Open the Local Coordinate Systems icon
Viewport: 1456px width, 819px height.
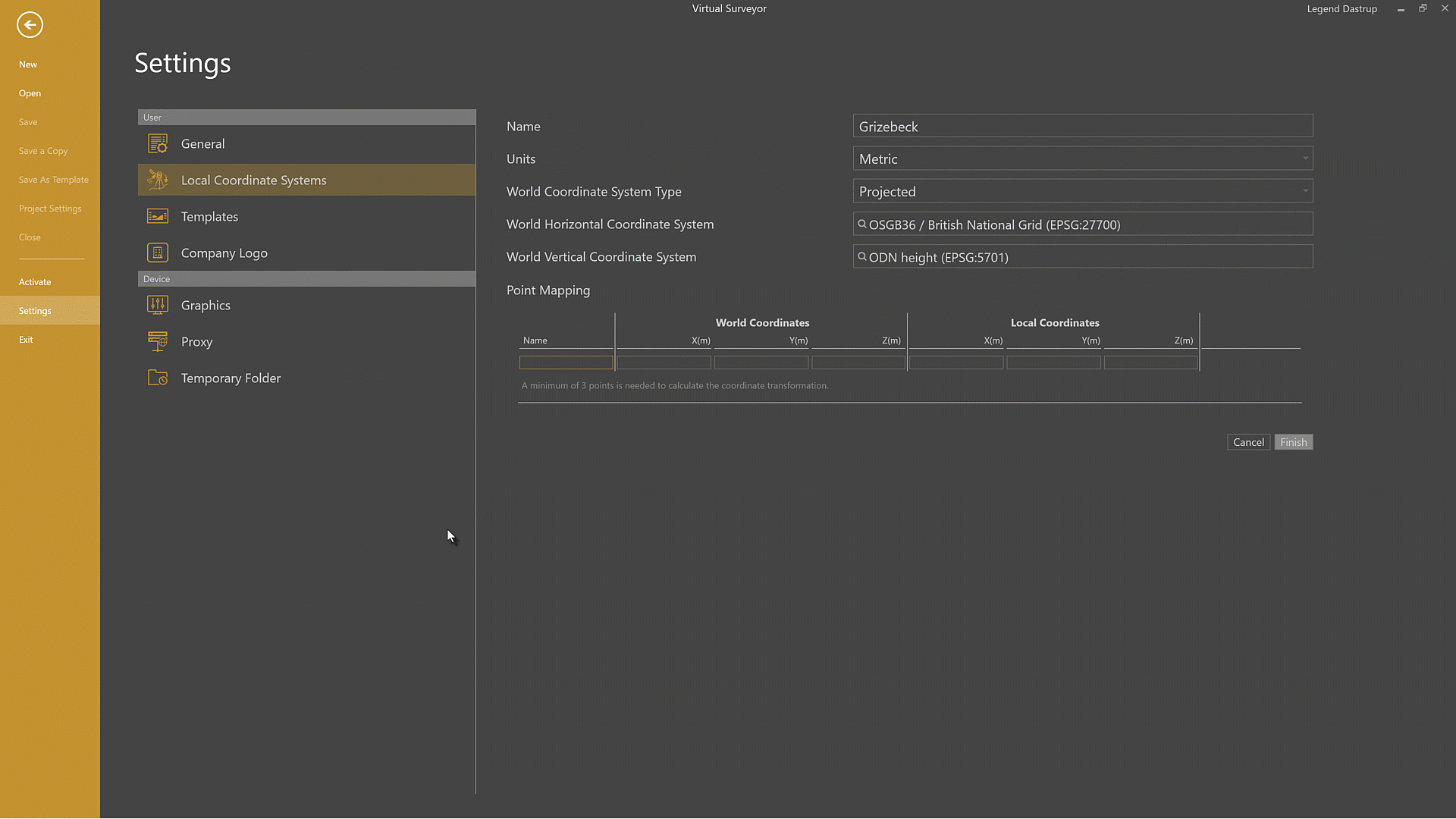tap(157, 180)
